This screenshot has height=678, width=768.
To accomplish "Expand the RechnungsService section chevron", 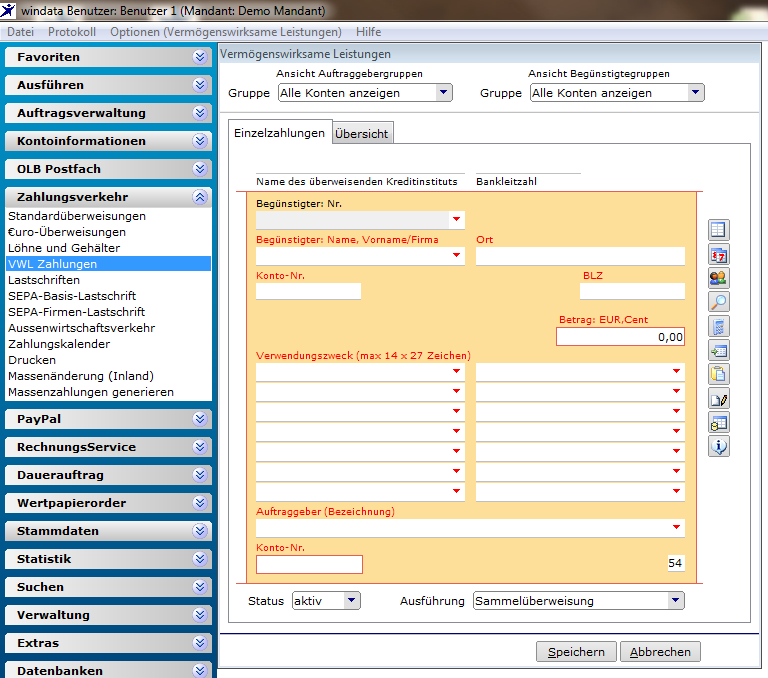I will tap(200, 447).
